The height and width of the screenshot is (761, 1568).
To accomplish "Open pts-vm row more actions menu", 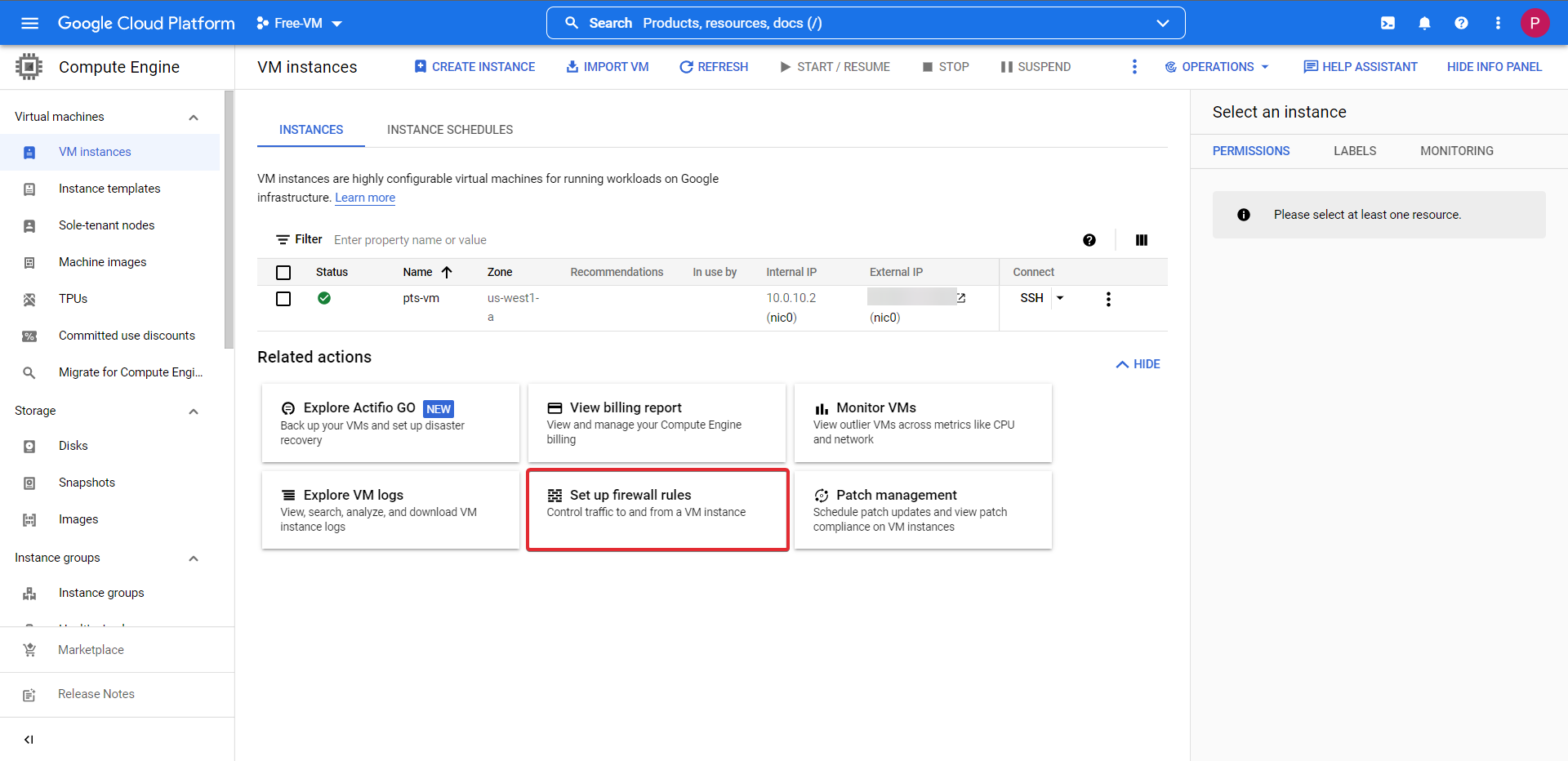I will point(1108,299).
